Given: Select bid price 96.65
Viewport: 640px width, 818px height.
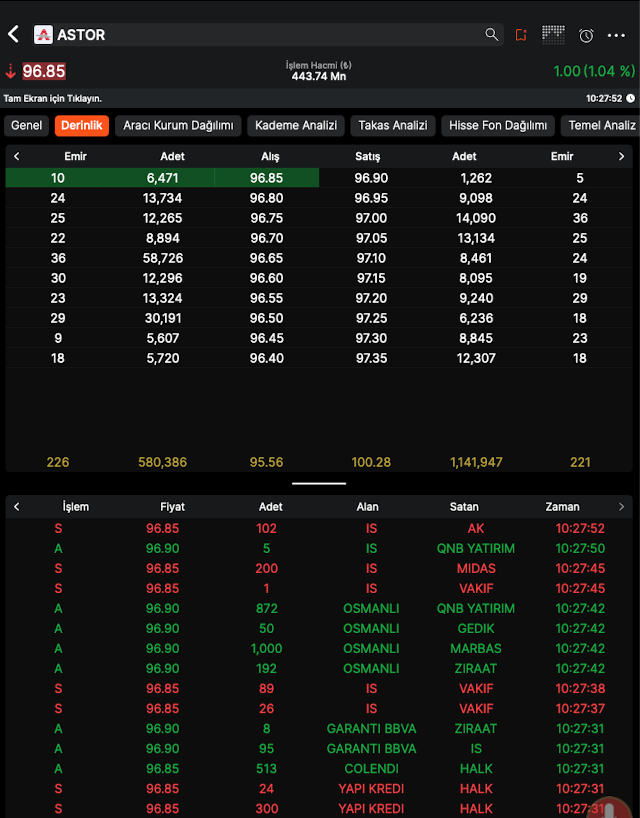Looking at the screenshot, I should [x=267, y=258].
